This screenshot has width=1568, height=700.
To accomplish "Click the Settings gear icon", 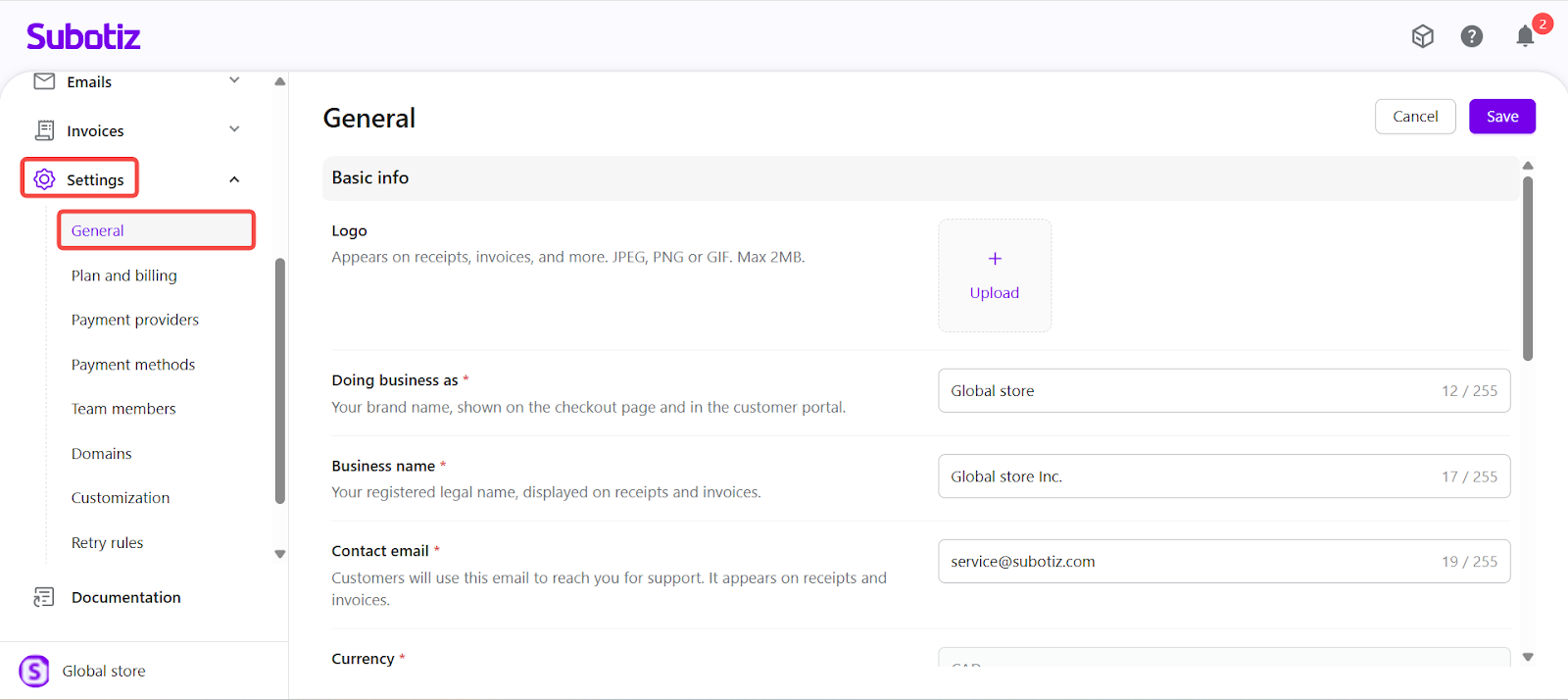I will click(x=44, y=179).
